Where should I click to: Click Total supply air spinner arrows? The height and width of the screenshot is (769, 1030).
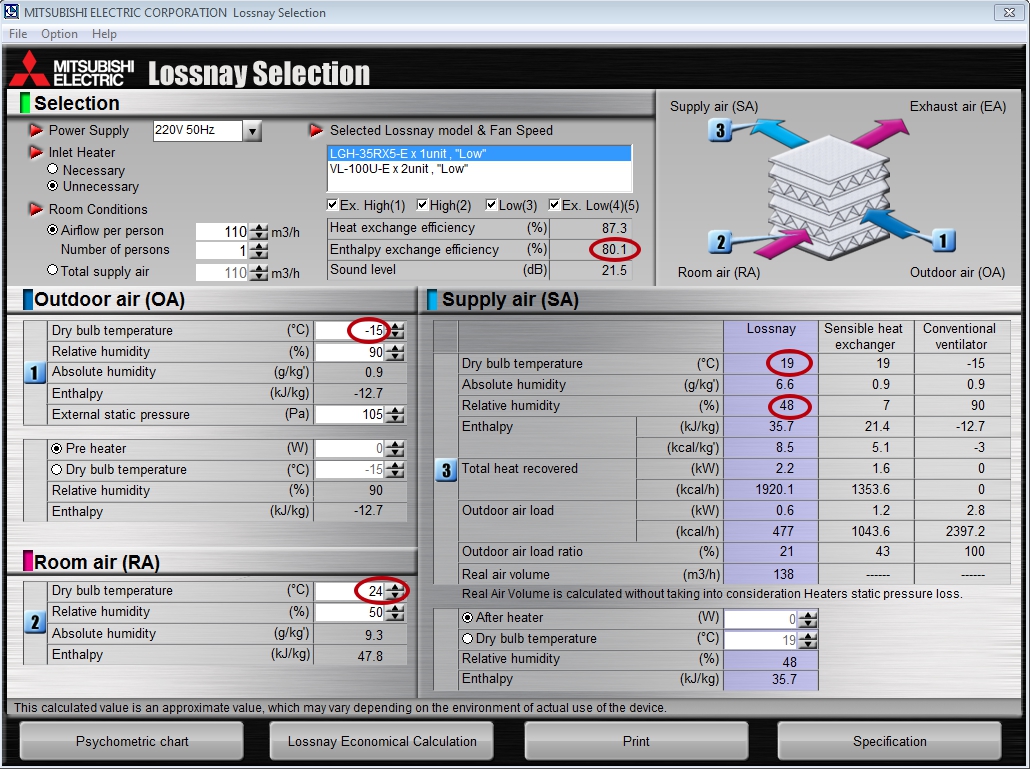[260, 273]
